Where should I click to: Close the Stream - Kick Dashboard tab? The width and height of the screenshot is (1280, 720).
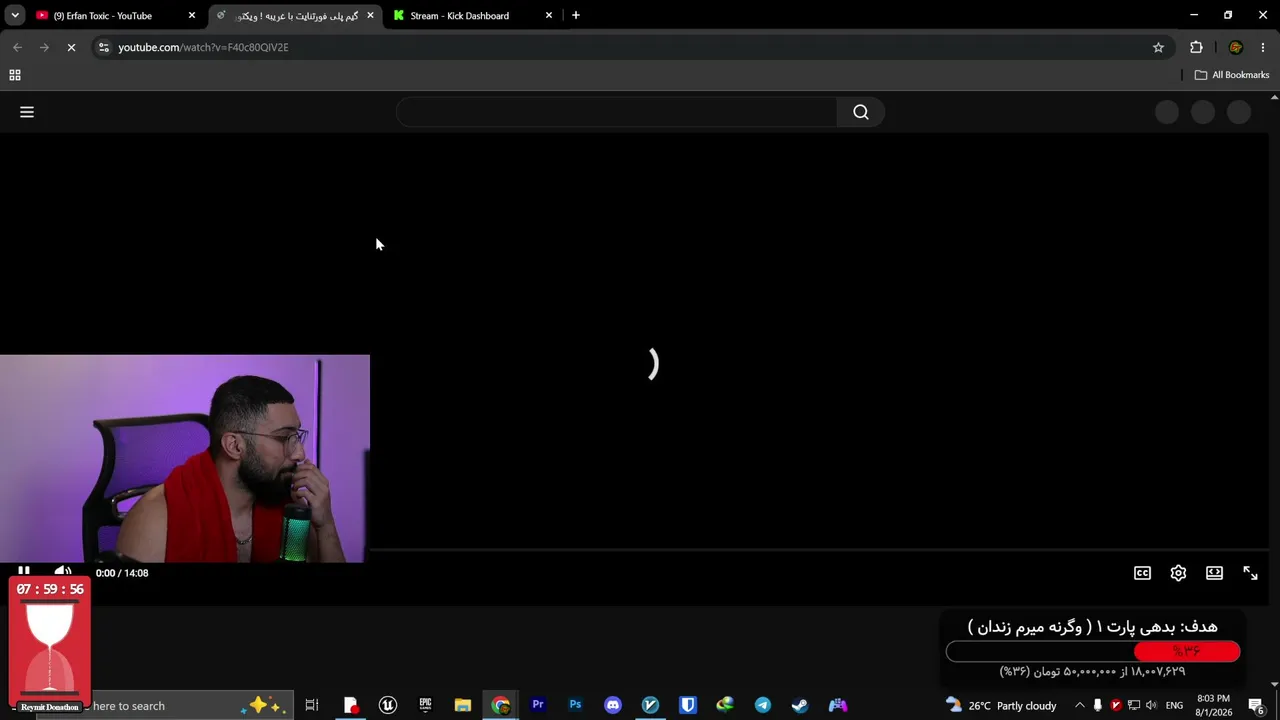(549, 15)
